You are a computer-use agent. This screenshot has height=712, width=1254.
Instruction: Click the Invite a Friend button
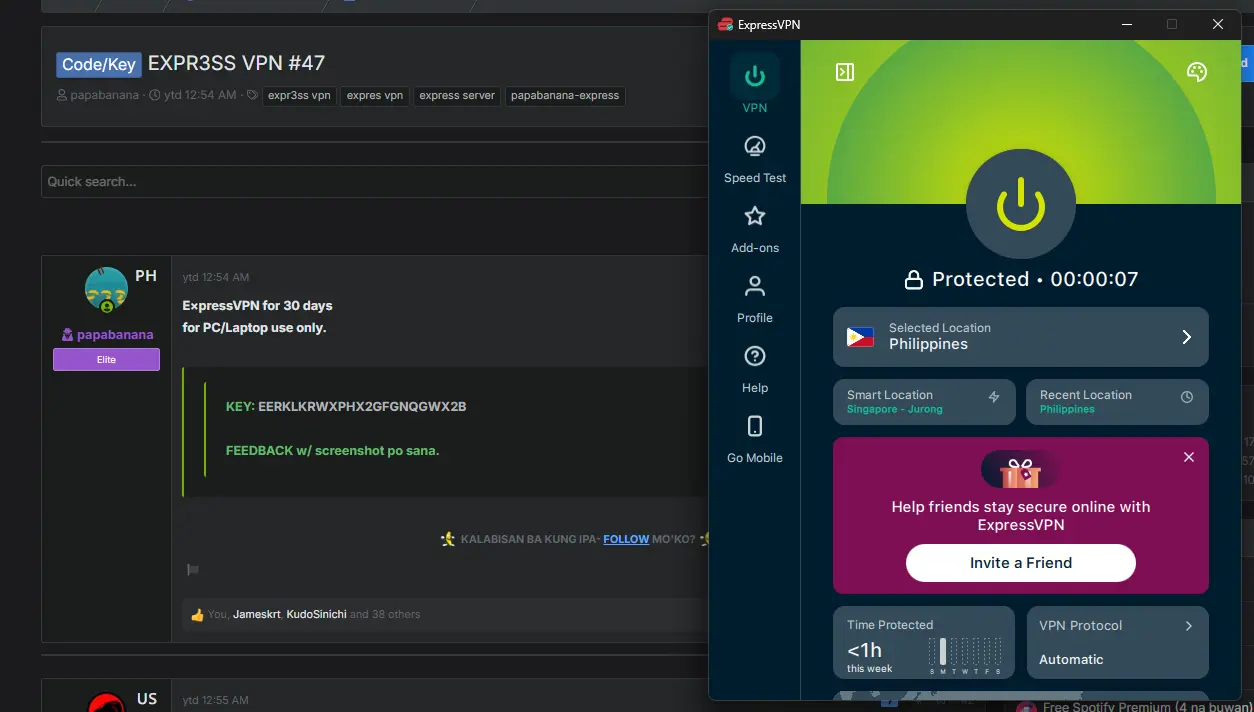[x=1020, y=563]
